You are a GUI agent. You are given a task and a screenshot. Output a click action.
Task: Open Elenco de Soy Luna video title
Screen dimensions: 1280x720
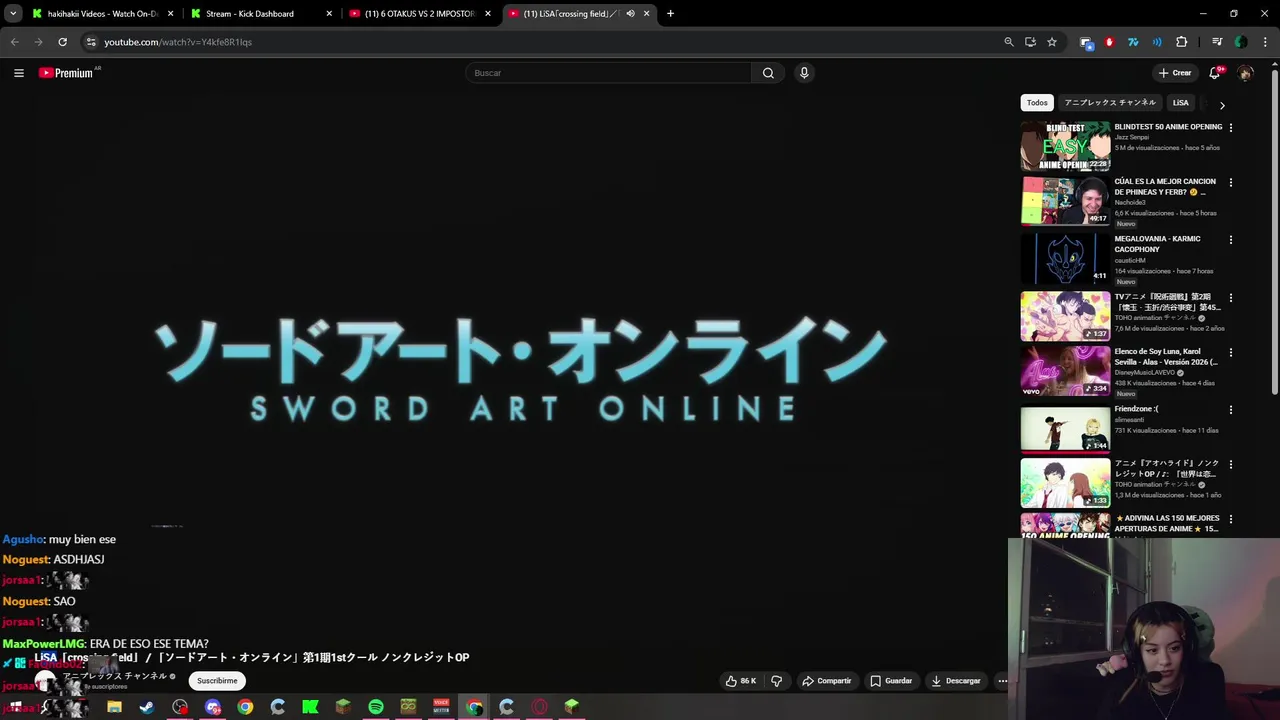(x=1166, y=357)
